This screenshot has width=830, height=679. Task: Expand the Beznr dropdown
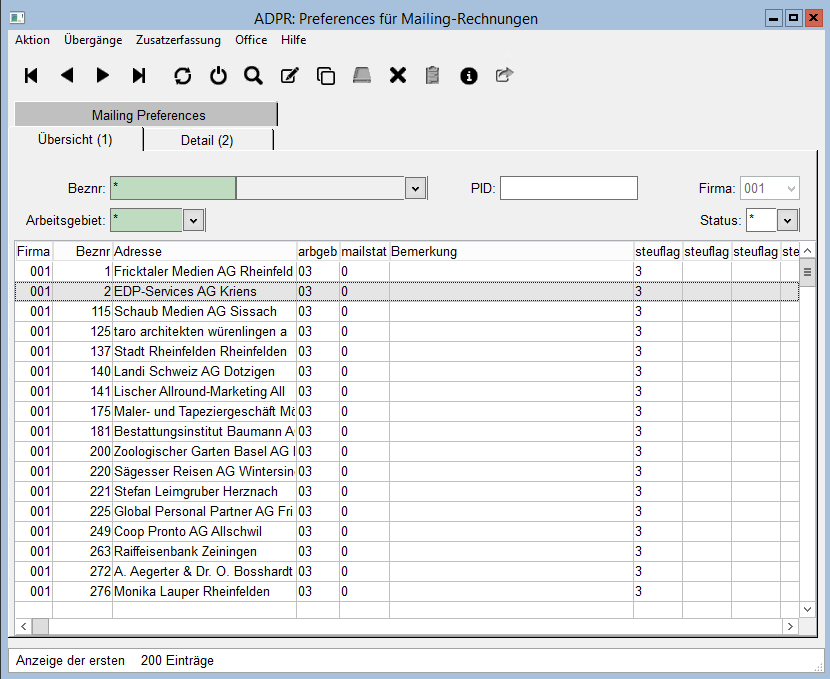point(416,188)
